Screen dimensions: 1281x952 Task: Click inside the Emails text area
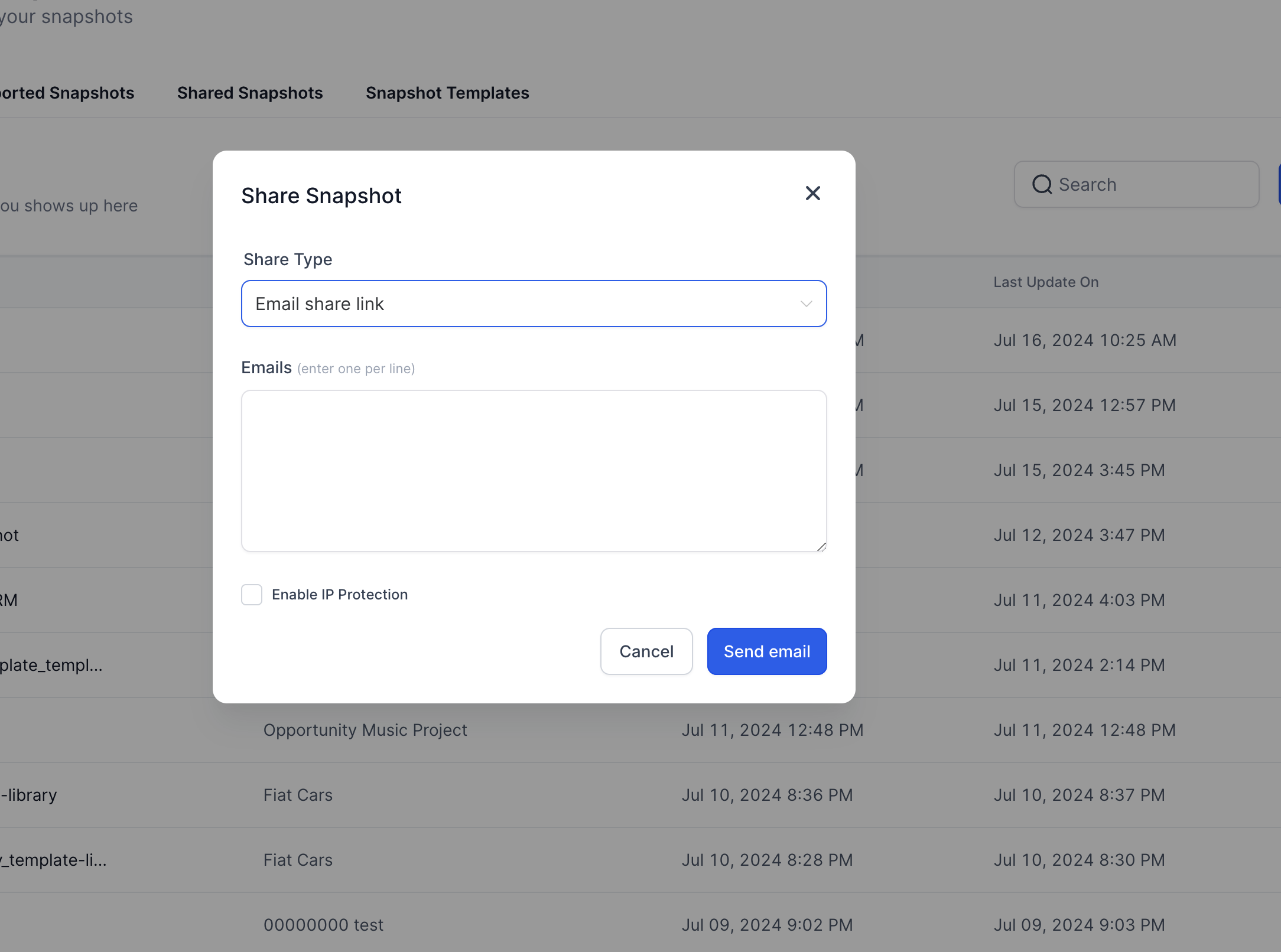[x=533, y=471]
